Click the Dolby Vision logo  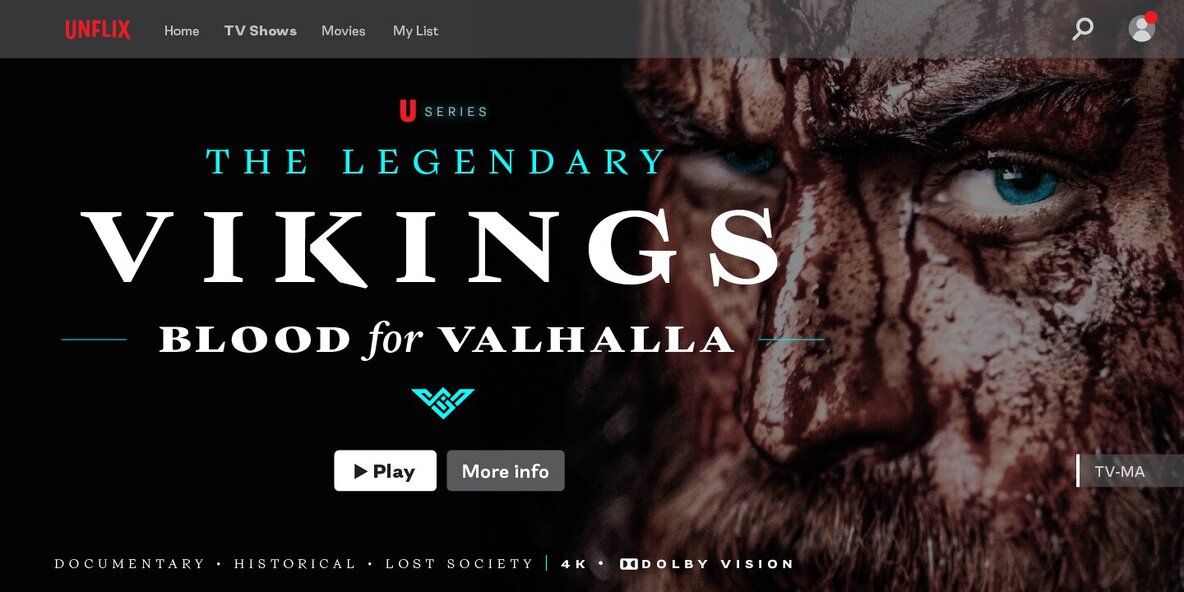706,564
